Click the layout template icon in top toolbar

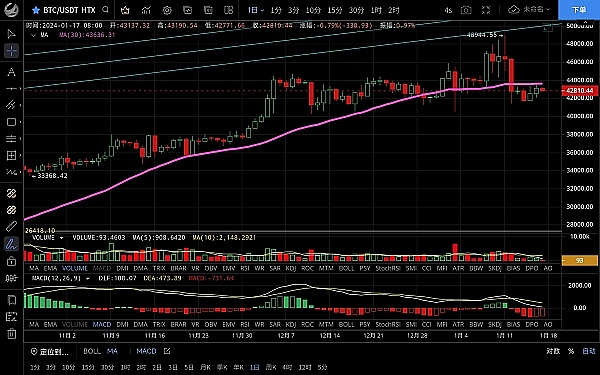coord(208,10)
